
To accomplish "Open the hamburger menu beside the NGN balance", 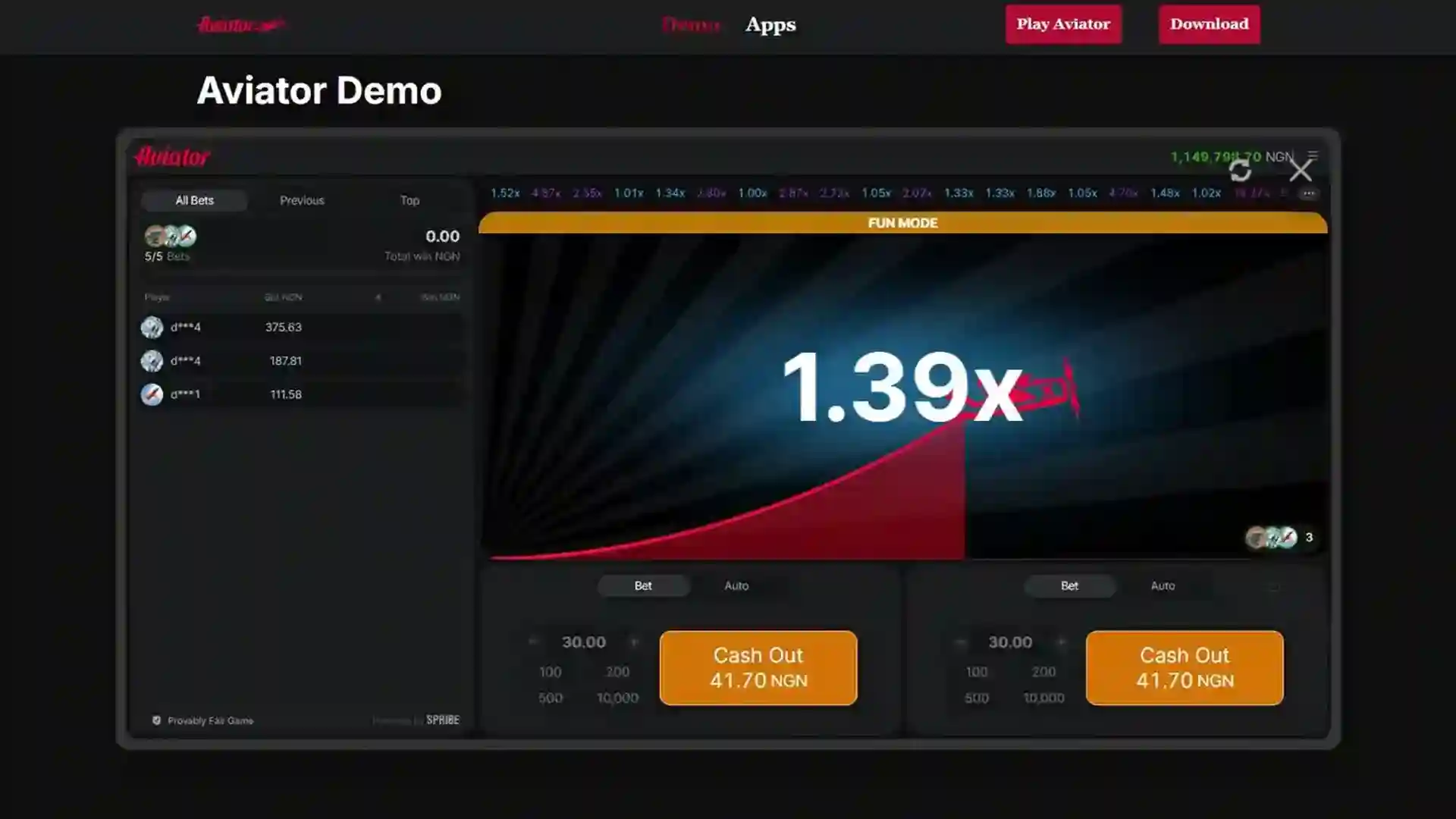I will pos(1313,155).
